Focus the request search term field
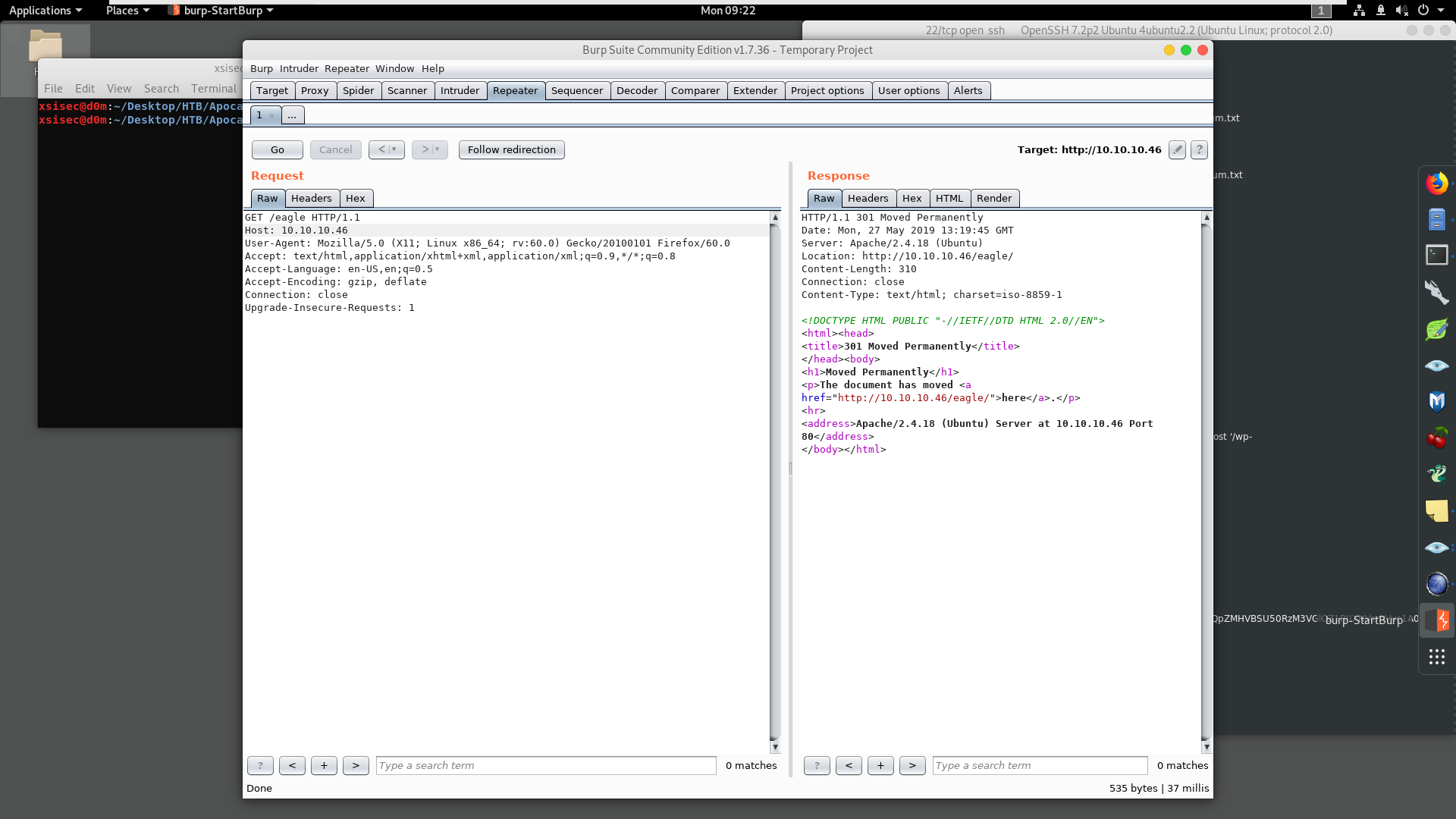Viewport: 1456px width, 819px height. (546, 766)
